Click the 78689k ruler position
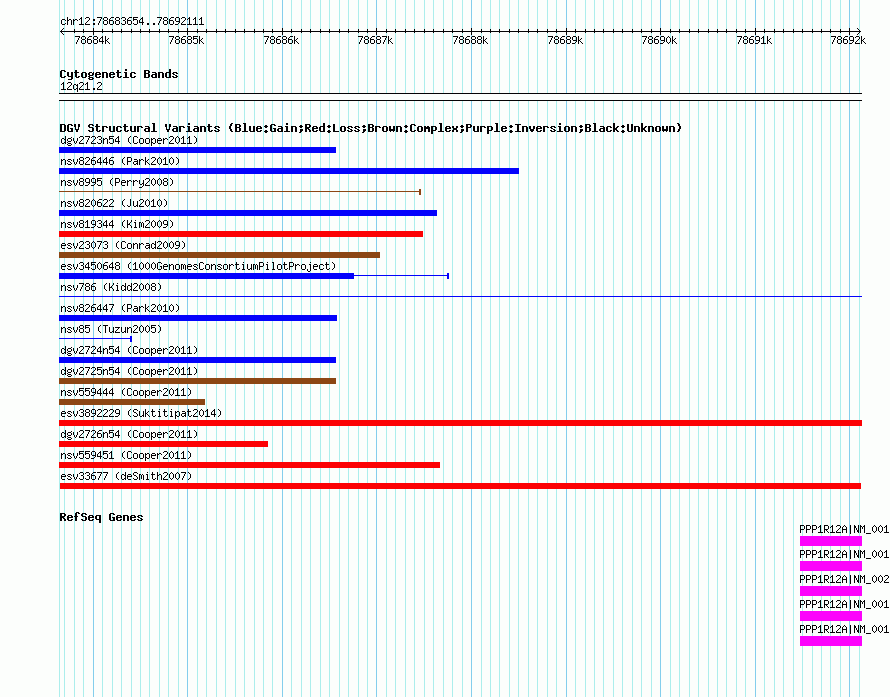Image resolution: width=890 pixels, height=697 pixels. (x=565, y=40)
